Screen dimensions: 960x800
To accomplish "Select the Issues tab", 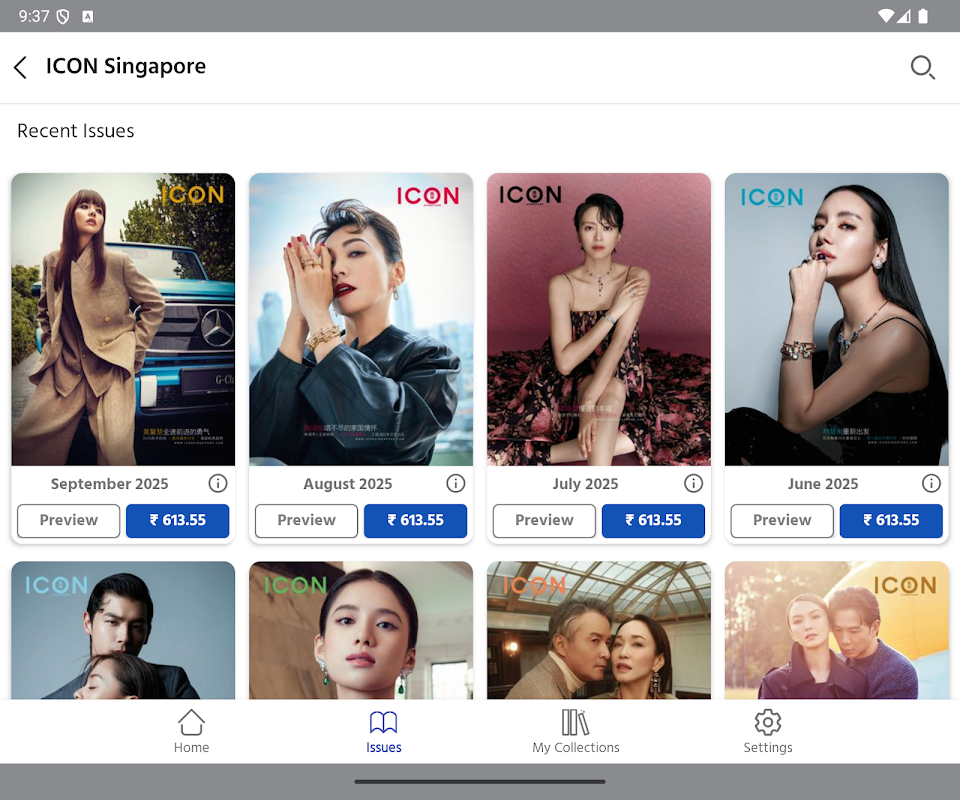I will [384, 731].
